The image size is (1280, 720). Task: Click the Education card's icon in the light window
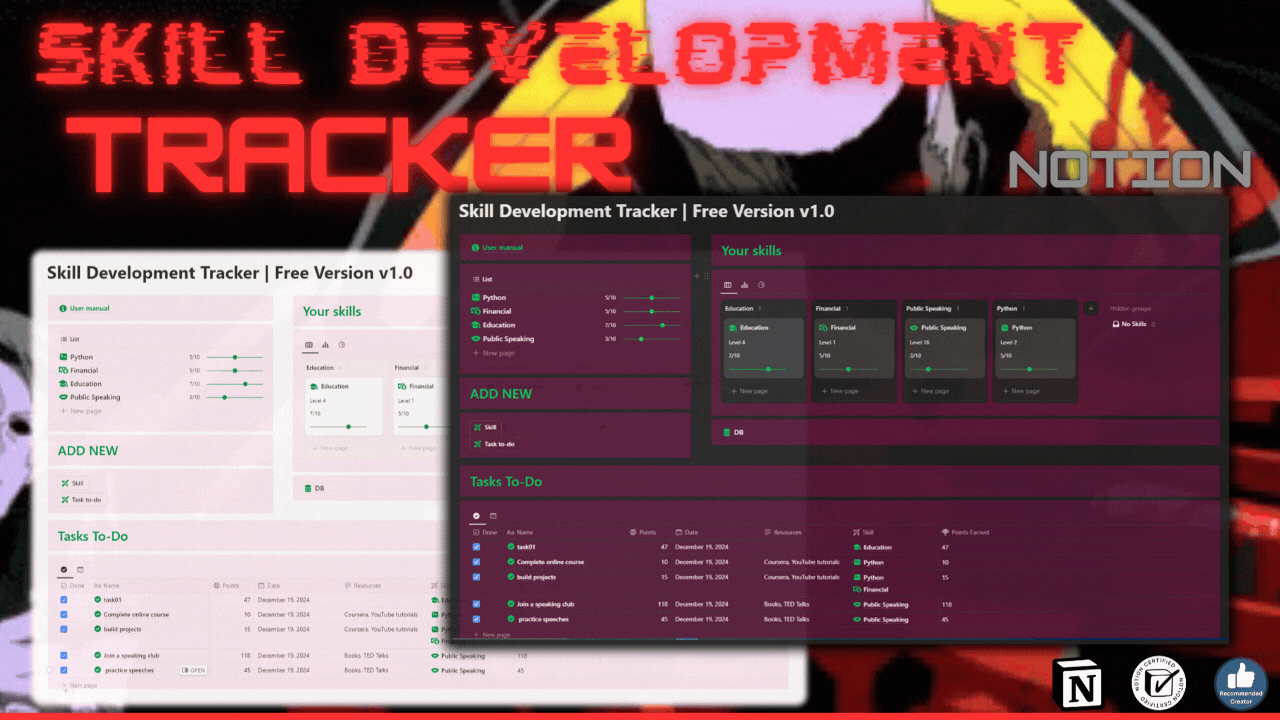[x=314, y=386]
